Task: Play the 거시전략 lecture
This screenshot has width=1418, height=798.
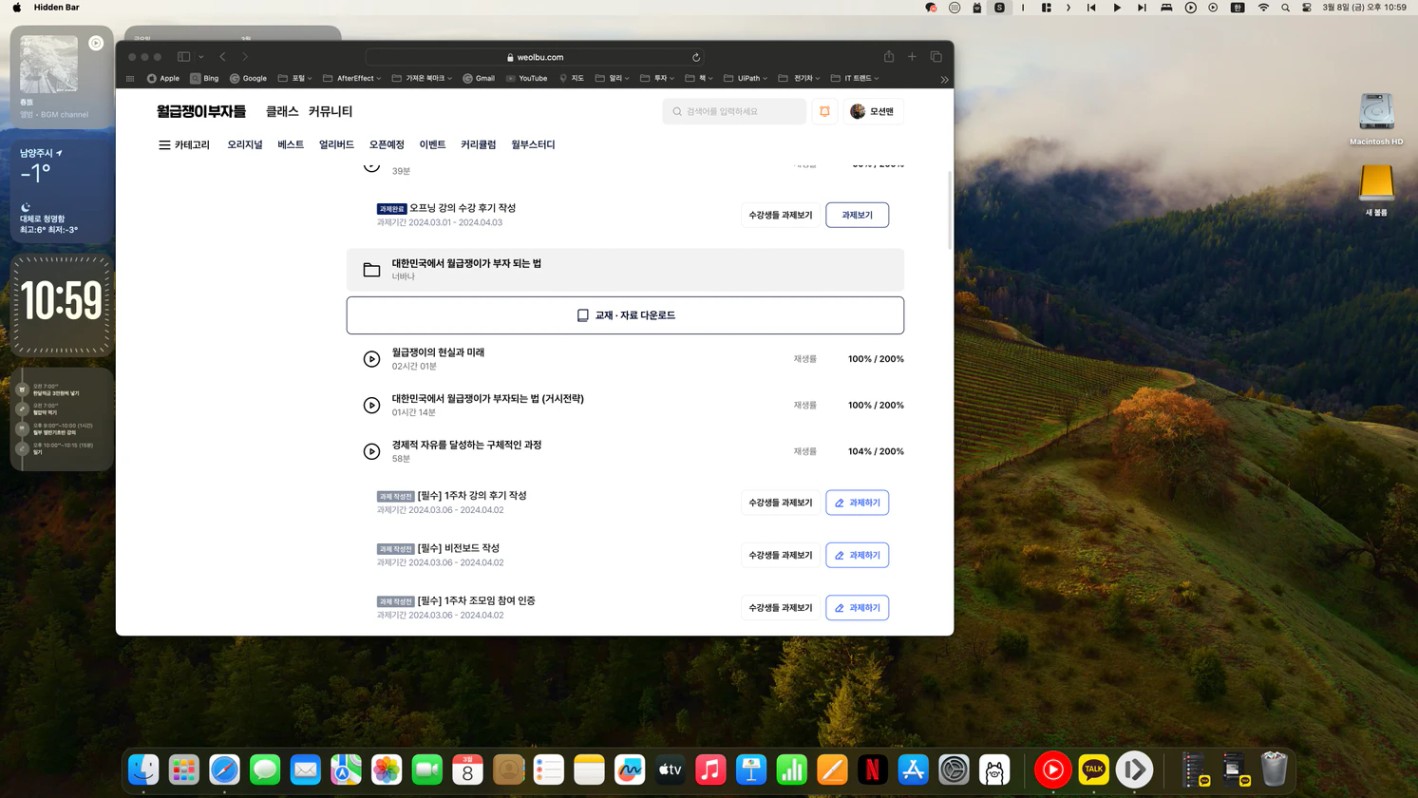Action: click(372, 405)
